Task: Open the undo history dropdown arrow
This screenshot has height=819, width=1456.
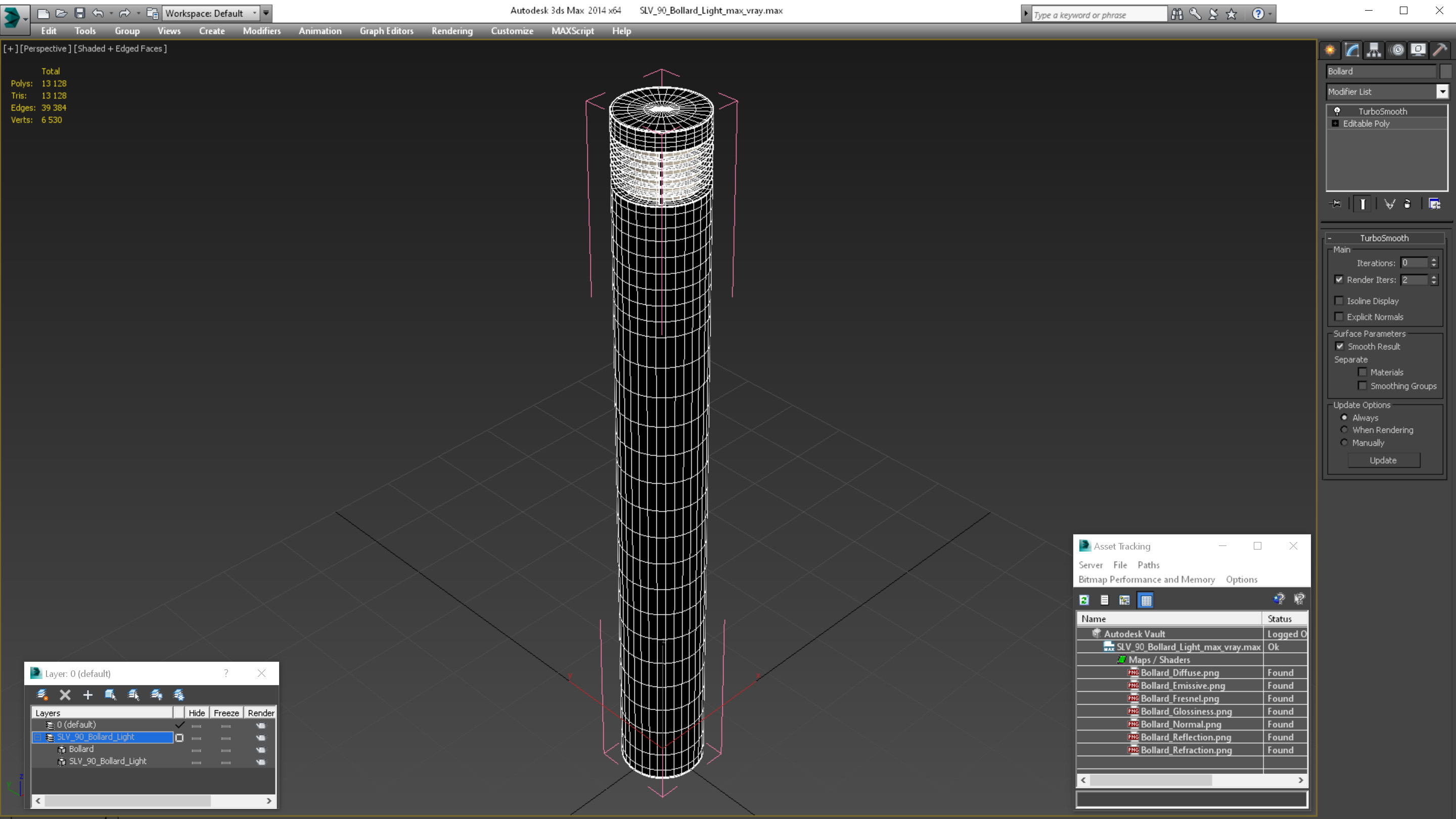Action: click(x=111, y=13)
